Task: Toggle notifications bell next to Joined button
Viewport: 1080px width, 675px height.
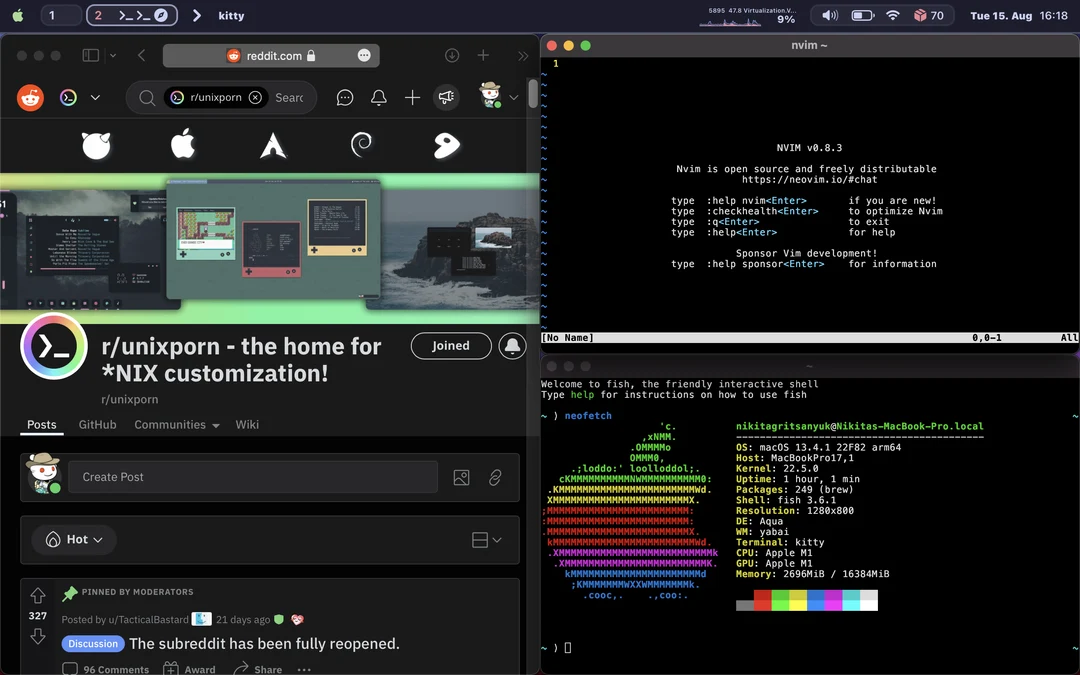Action: (511, 345)
